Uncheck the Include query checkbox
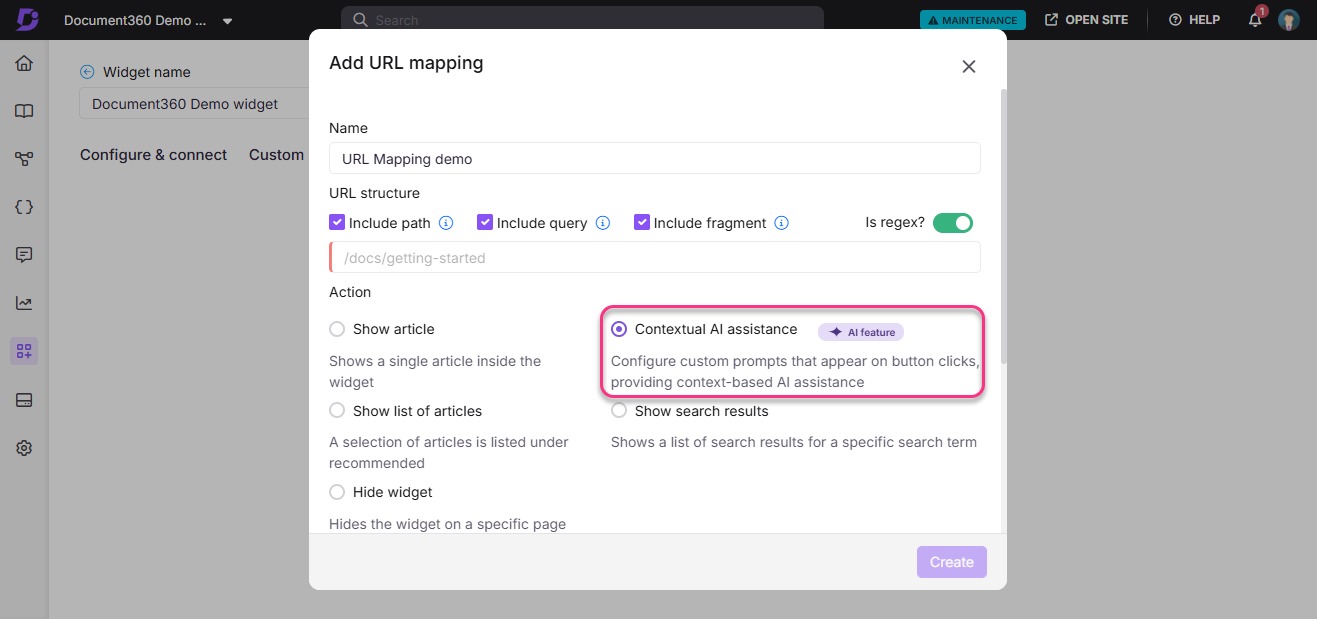 click(x=485, y=223)
